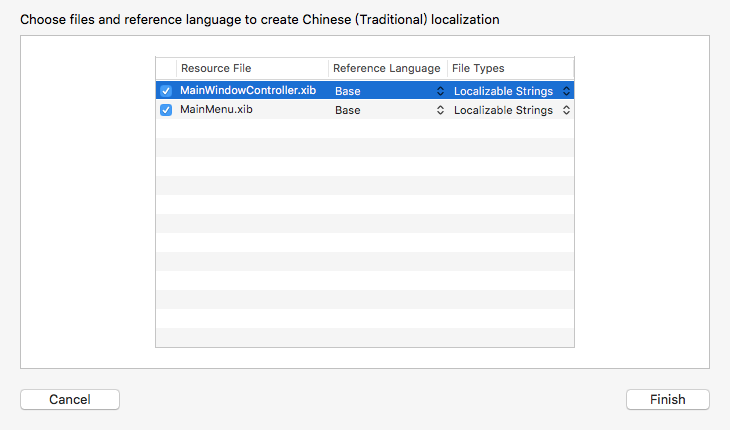Click the Finish button
730x430 pixels.
[668, 399]
